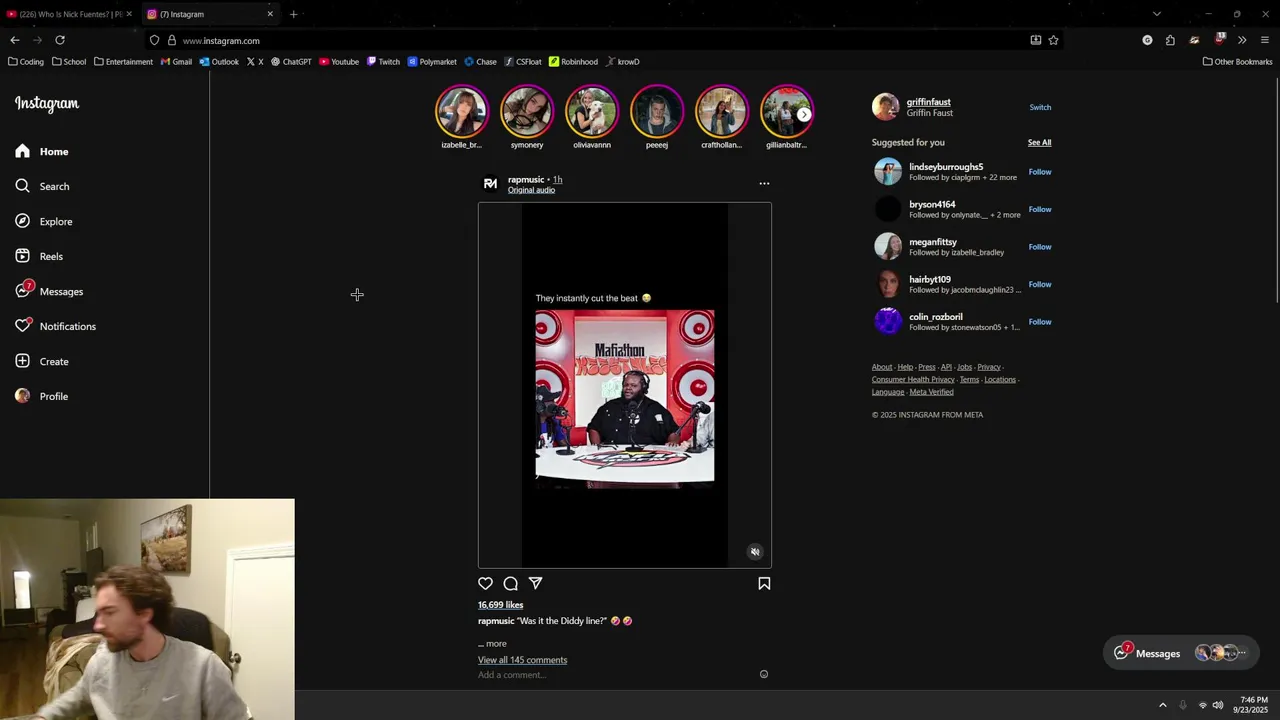Open the Entertainment bookmarks folder
1280x720 pixels.
pos(123,62)
